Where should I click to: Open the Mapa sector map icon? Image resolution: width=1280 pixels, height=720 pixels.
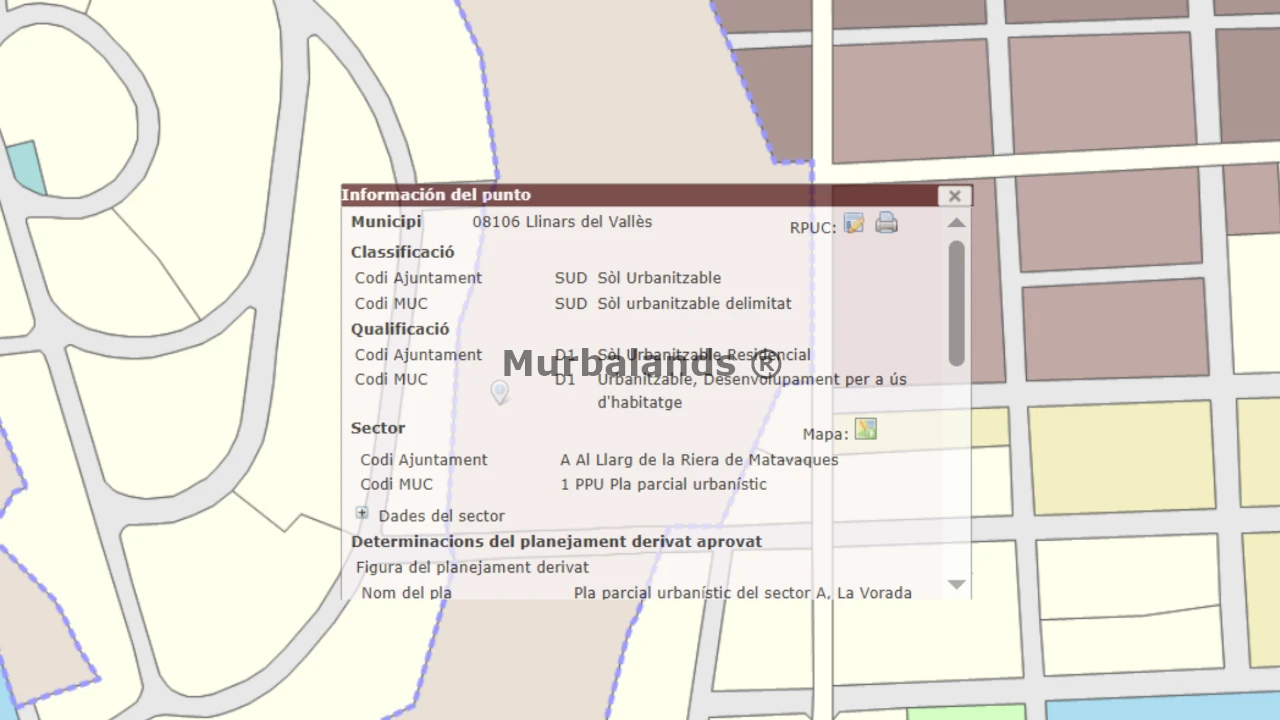(865, 430)
